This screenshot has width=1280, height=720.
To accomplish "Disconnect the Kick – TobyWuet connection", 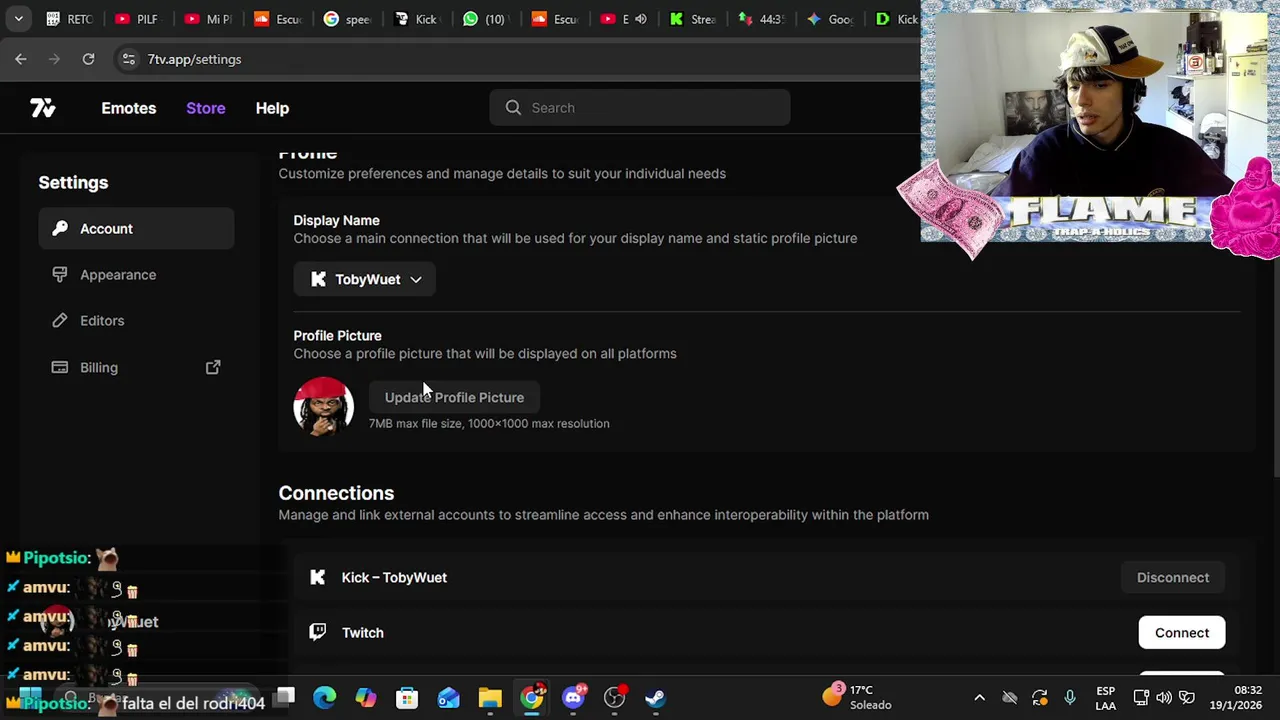I will click(1173, 578).
